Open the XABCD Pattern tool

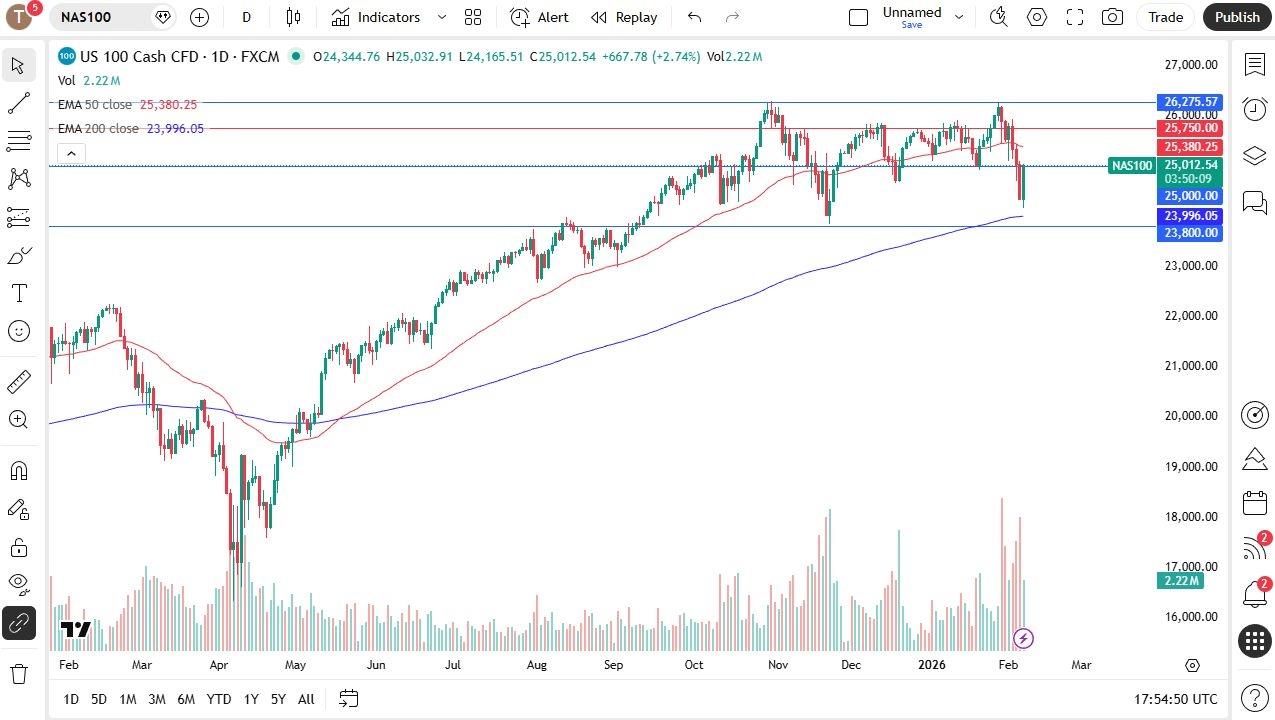18,178
